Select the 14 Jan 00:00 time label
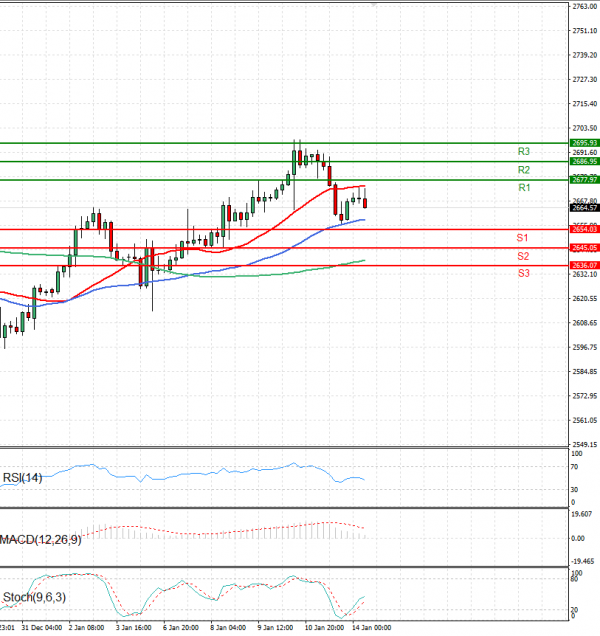The image size is (600, 636). (x=369, y=628)
